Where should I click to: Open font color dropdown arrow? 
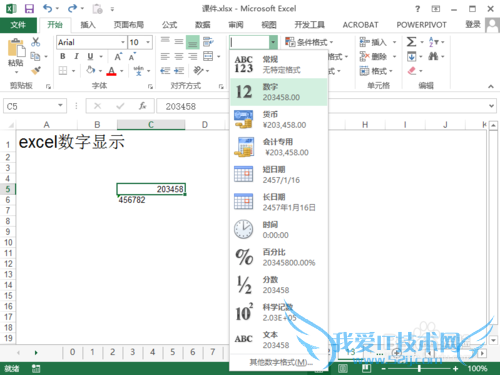coord(122,71)
